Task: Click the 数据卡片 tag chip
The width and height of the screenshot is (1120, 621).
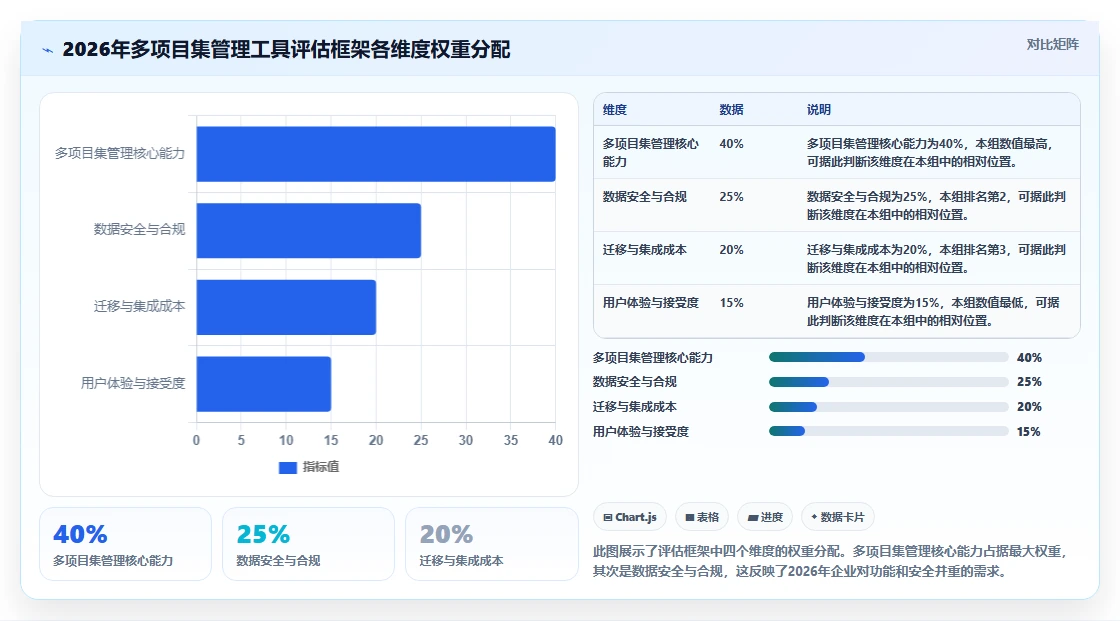Action: click(838, 517)
